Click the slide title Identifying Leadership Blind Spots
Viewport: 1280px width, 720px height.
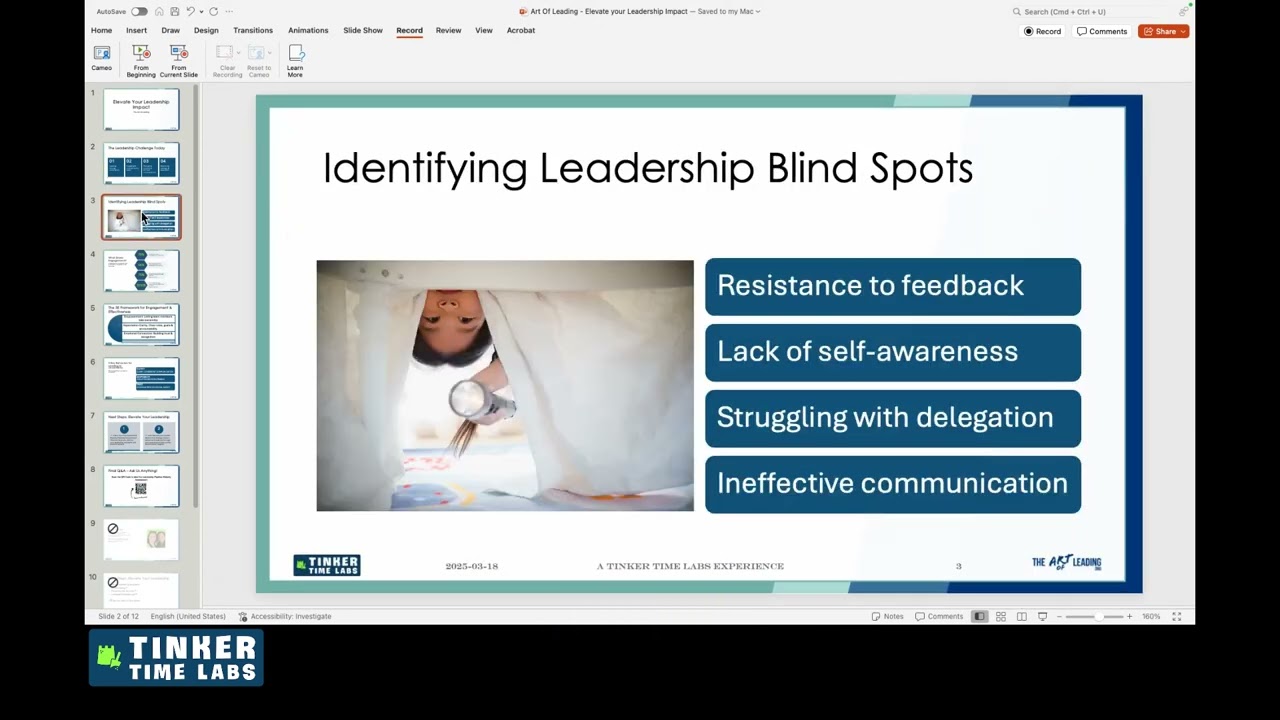[648, 168]
